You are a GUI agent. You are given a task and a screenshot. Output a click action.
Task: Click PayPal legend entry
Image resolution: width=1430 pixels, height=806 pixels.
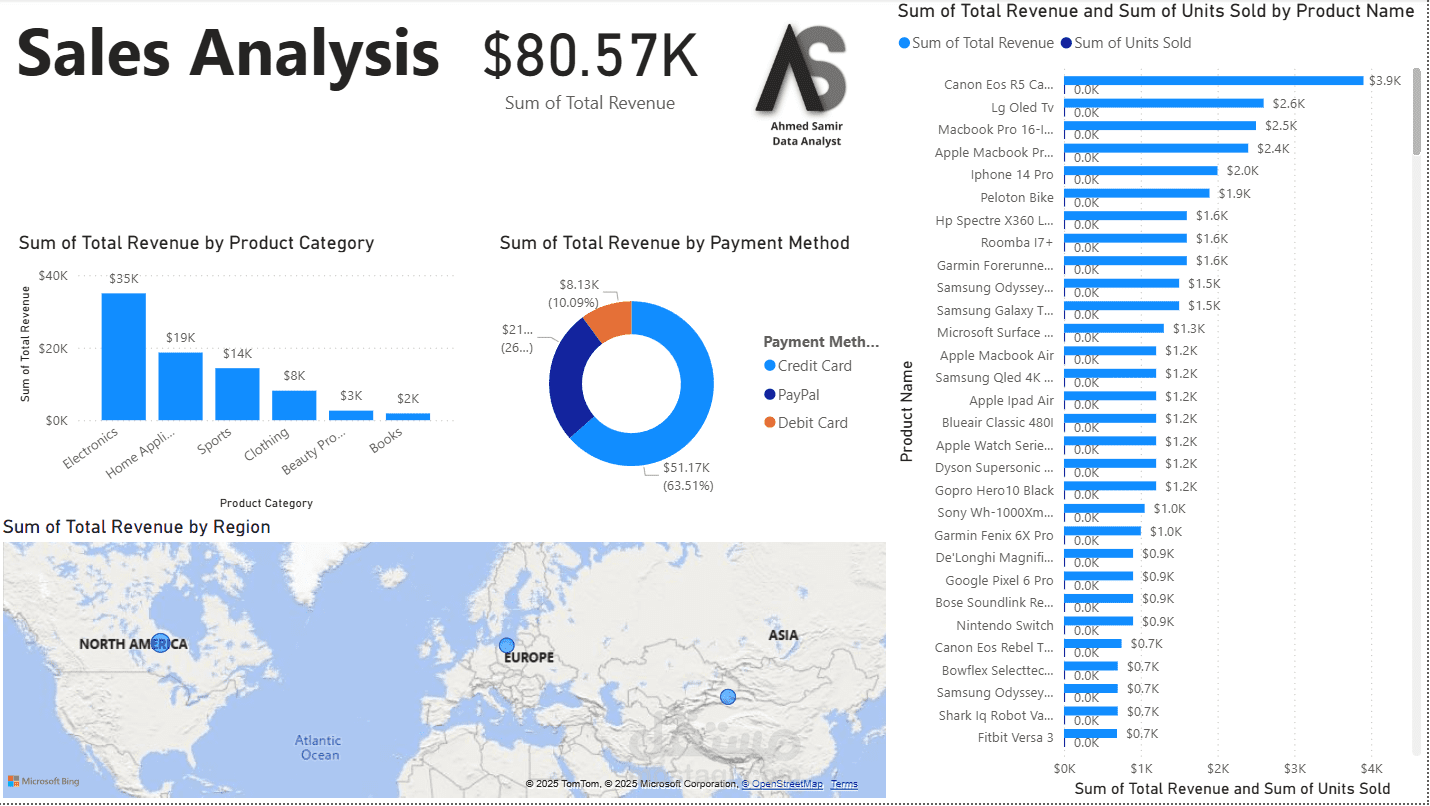click(x=791, y=395)
